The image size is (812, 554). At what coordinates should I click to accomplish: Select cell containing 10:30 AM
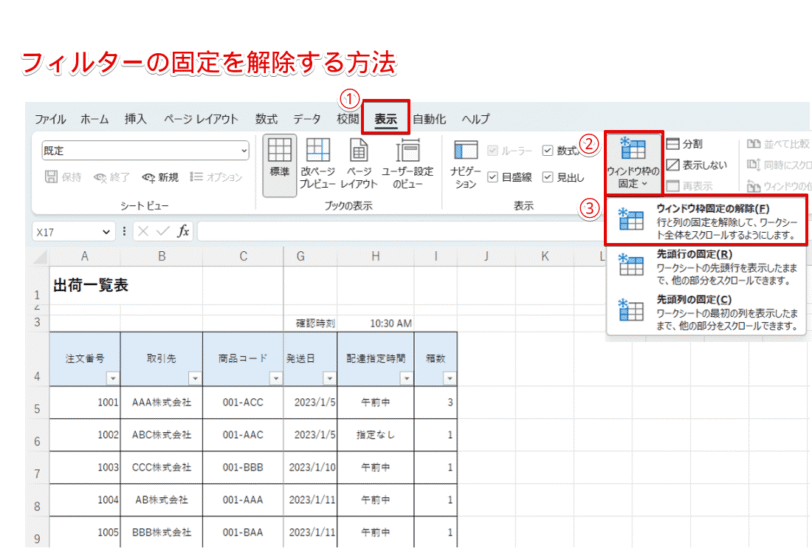click(375, 323)
